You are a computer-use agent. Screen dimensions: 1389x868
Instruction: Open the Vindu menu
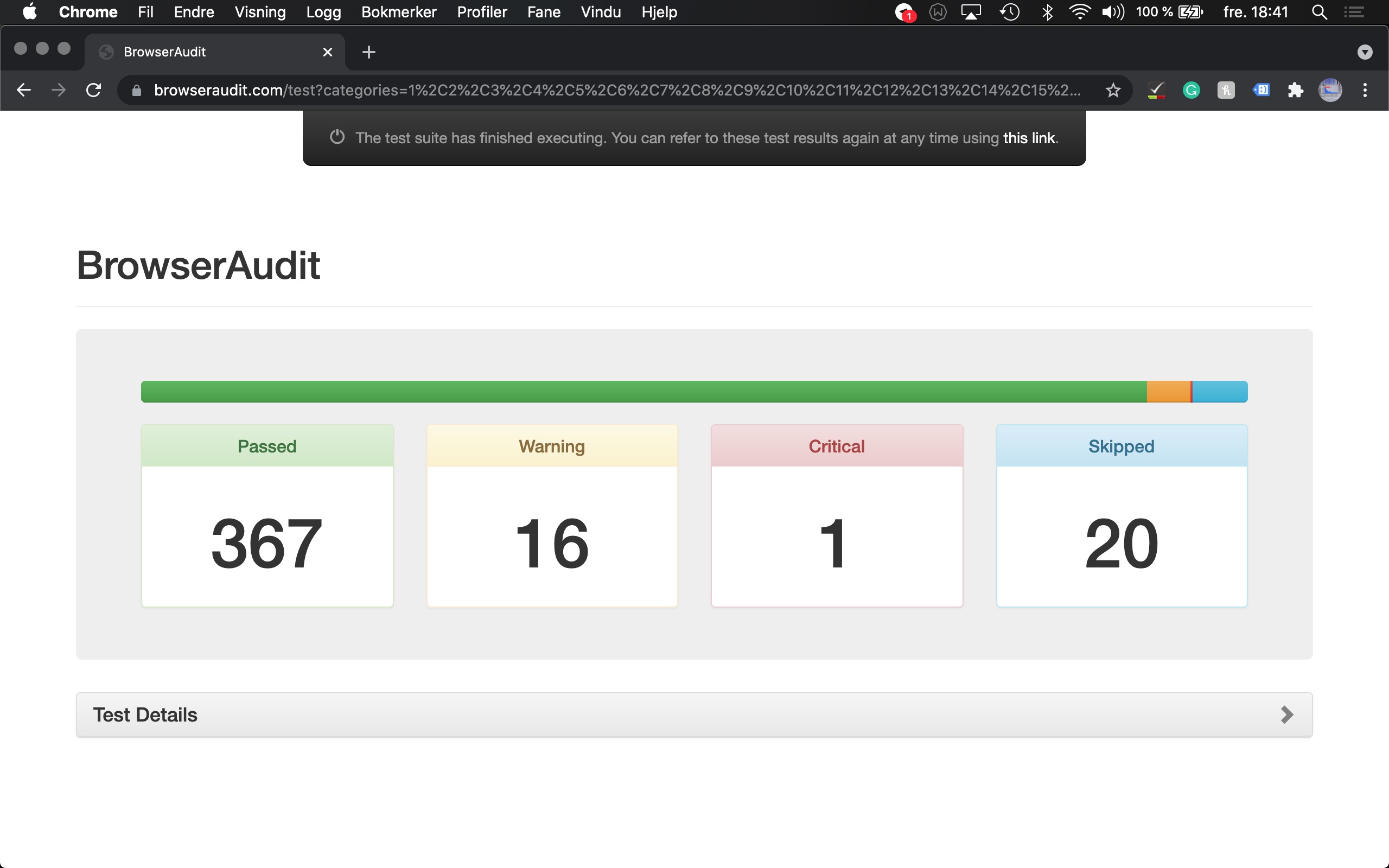click(x=601, y=12)
